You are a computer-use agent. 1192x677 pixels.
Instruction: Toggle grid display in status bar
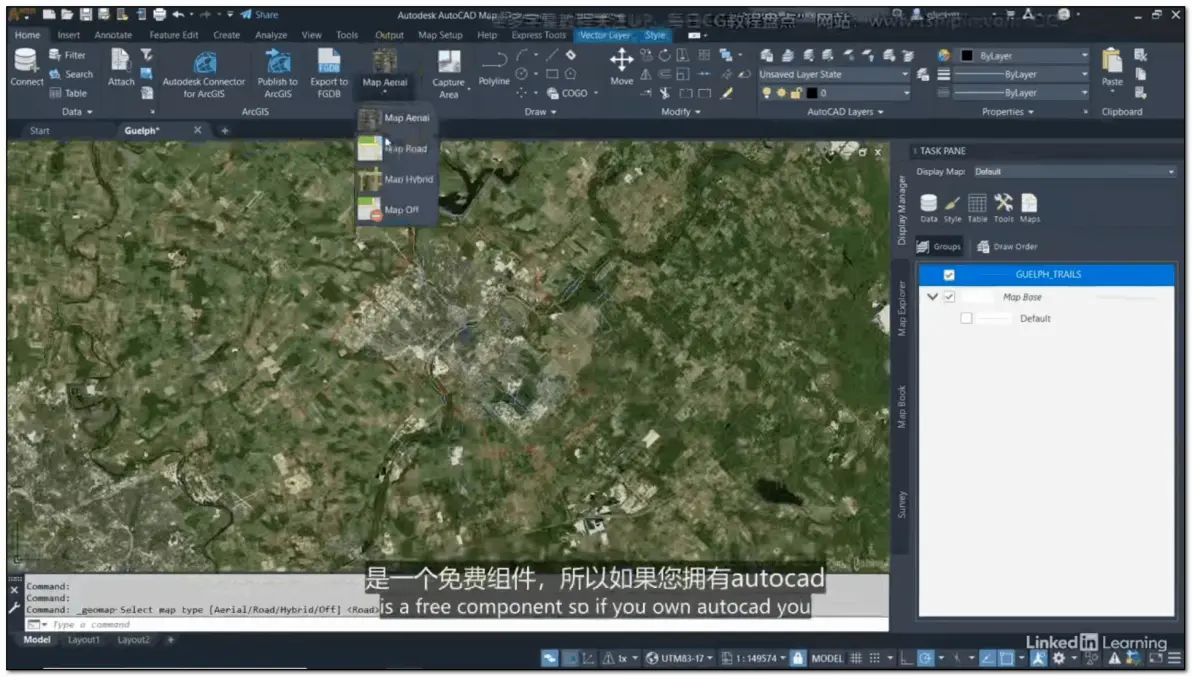[x=856, y=659]
